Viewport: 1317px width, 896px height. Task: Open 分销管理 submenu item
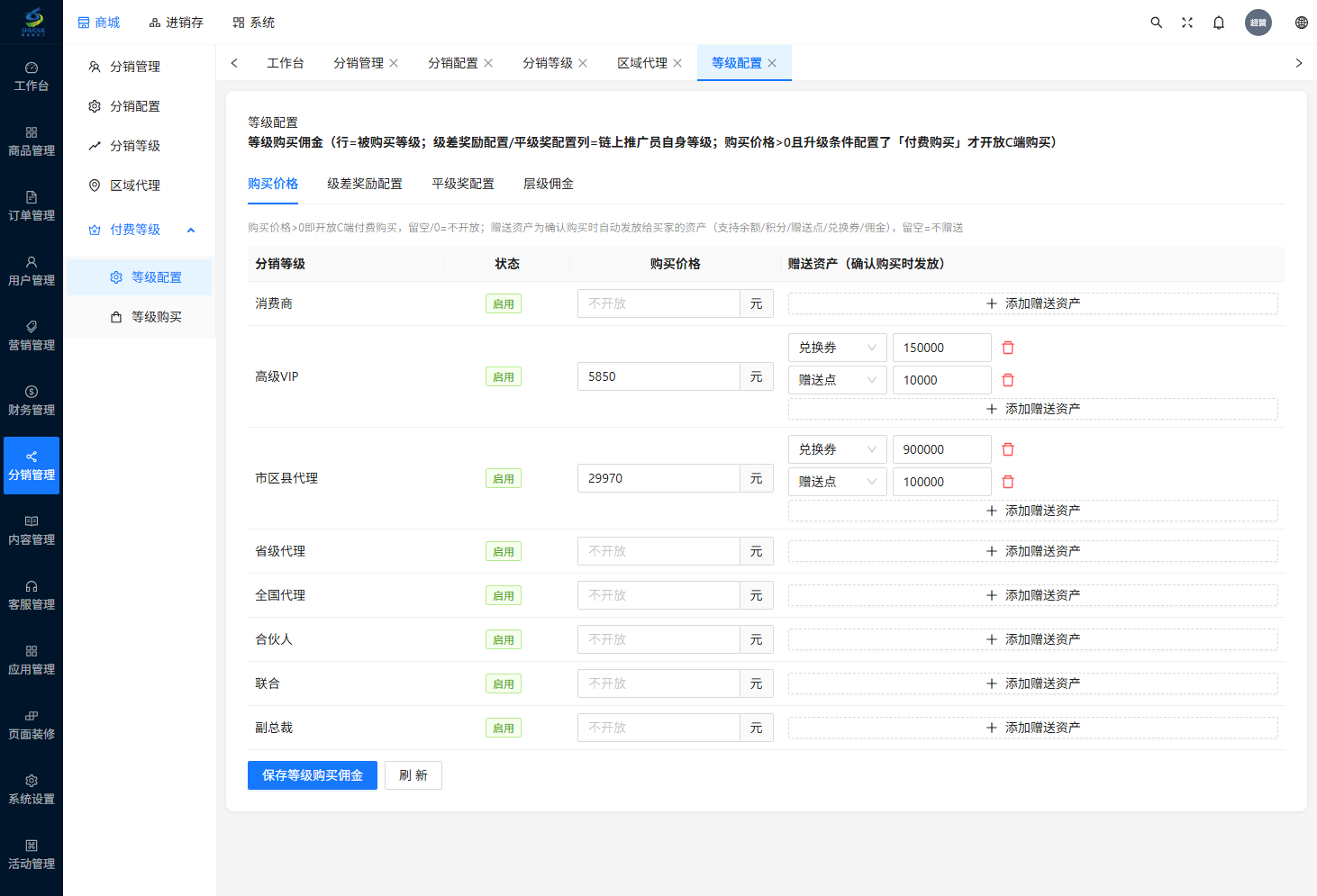(140, 67)
